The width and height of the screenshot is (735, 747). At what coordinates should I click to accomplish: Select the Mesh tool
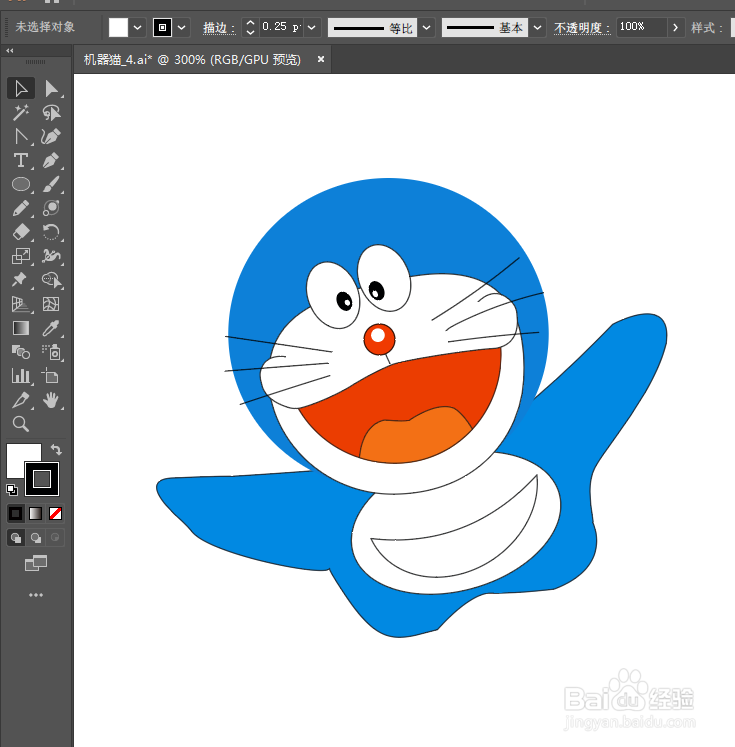51,304
